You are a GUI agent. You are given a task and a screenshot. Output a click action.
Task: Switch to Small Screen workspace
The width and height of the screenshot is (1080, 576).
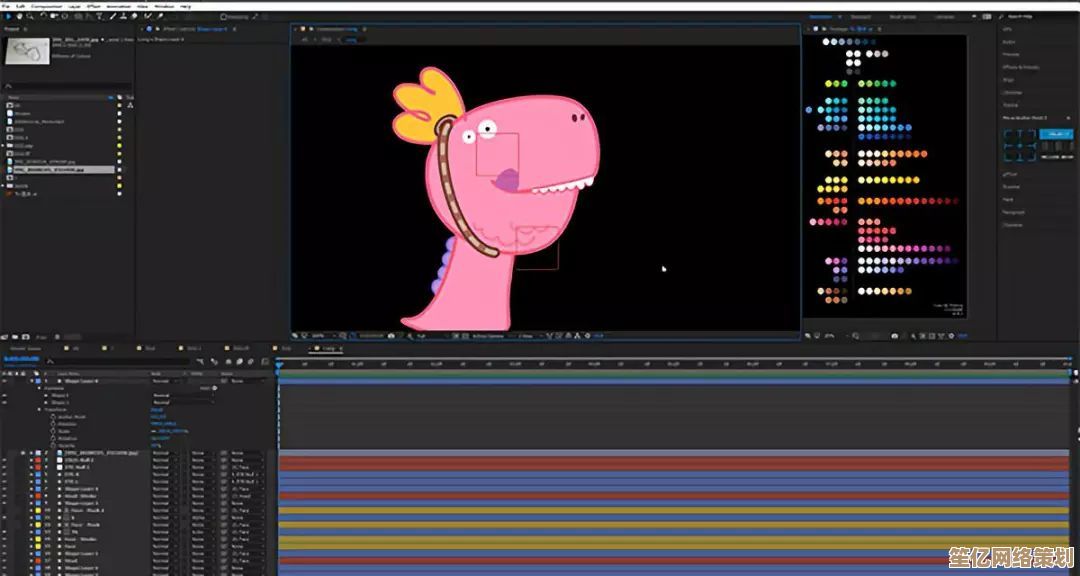click(902, 17)
